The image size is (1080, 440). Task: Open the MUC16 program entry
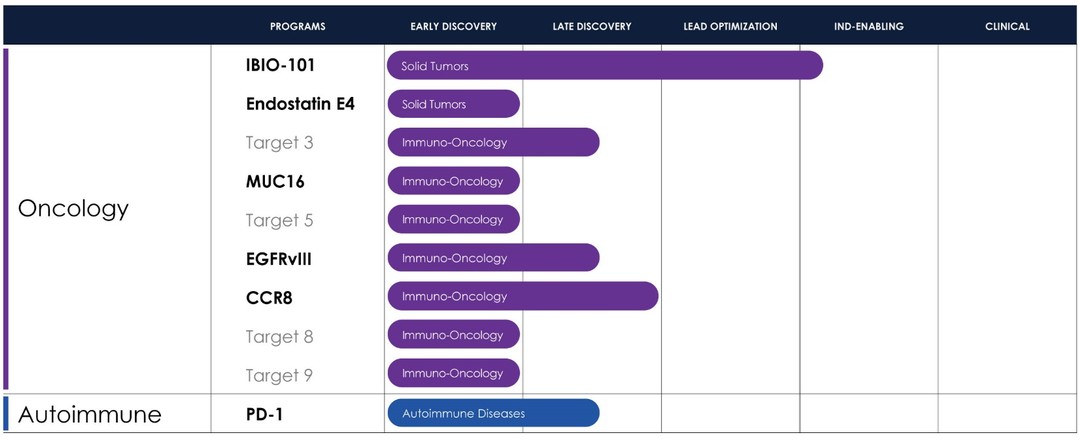275,181
